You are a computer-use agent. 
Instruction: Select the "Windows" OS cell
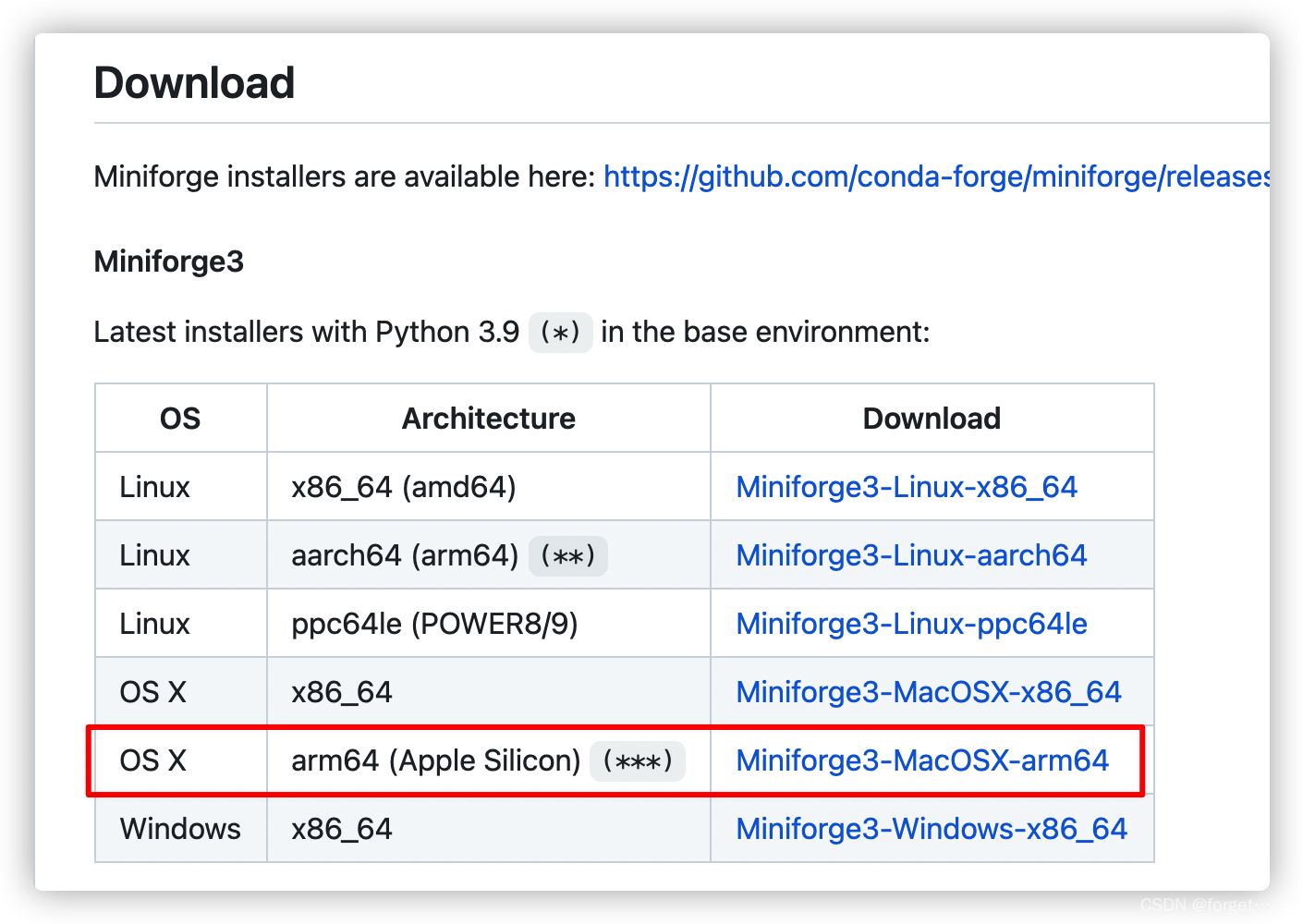[180, 829]
